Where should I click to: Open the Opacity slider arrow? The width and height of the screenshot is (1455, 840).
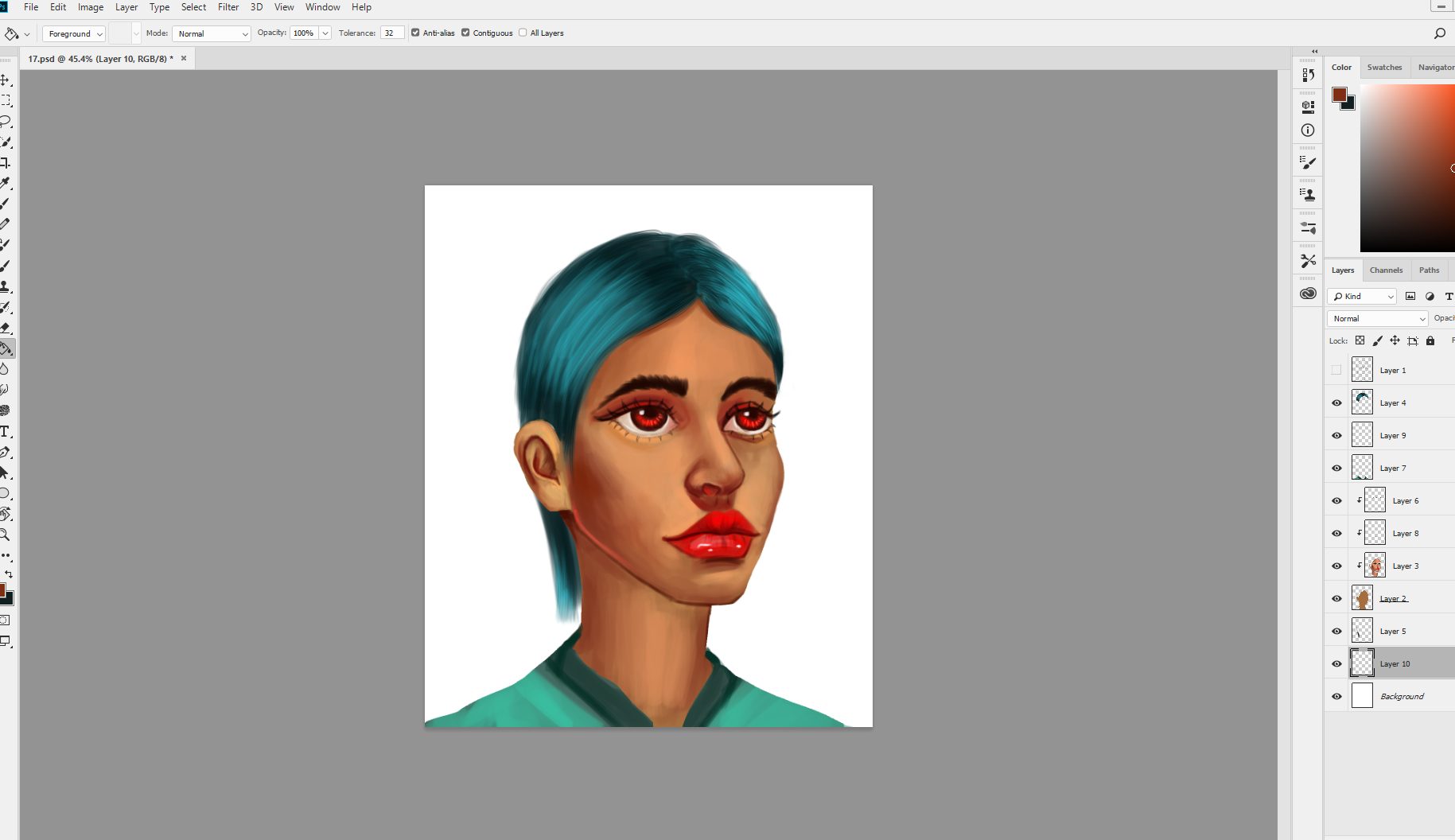point(325,33)
